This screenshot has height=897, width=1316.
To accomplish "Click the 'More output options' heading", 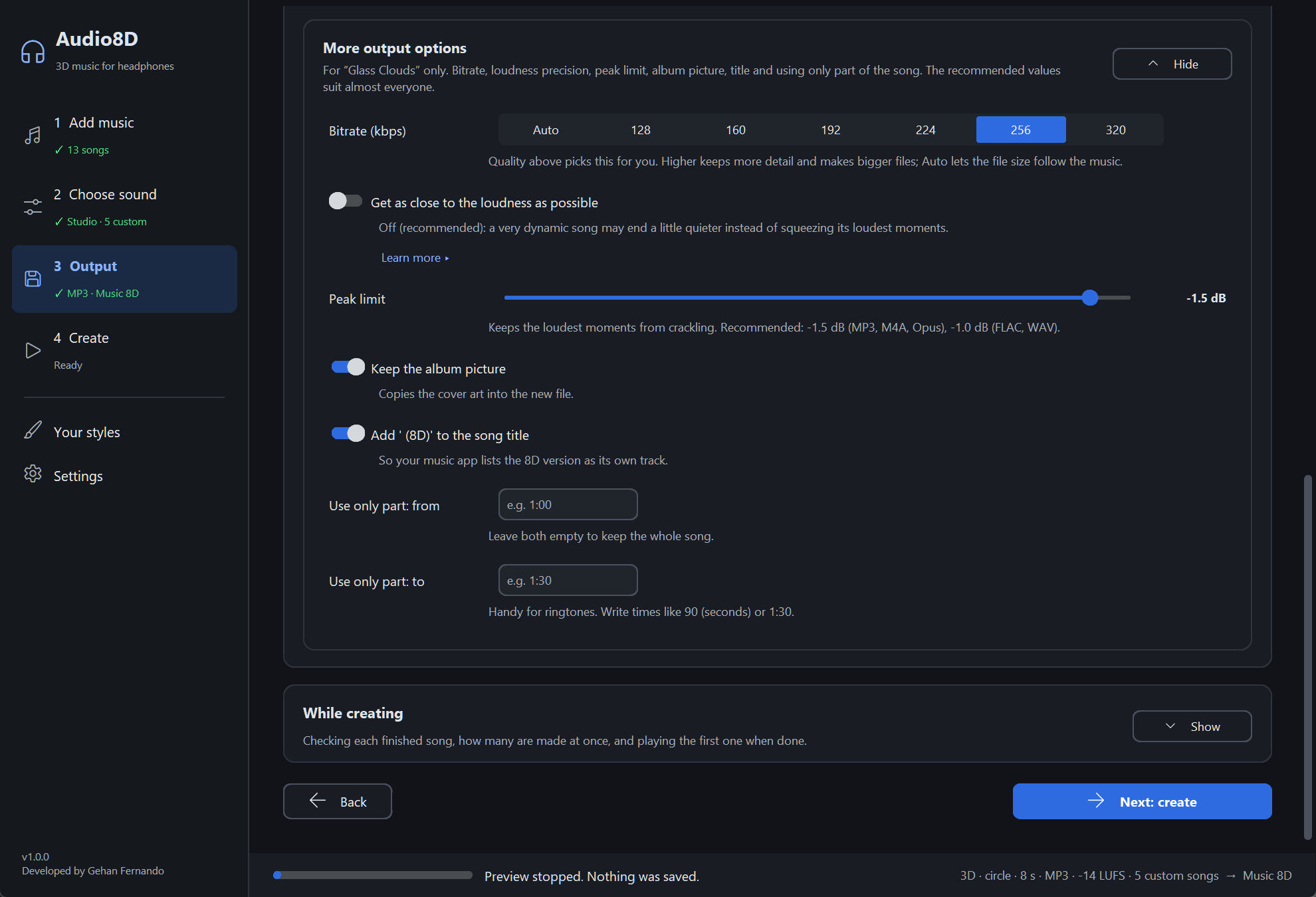I will (x=395, y=48).
